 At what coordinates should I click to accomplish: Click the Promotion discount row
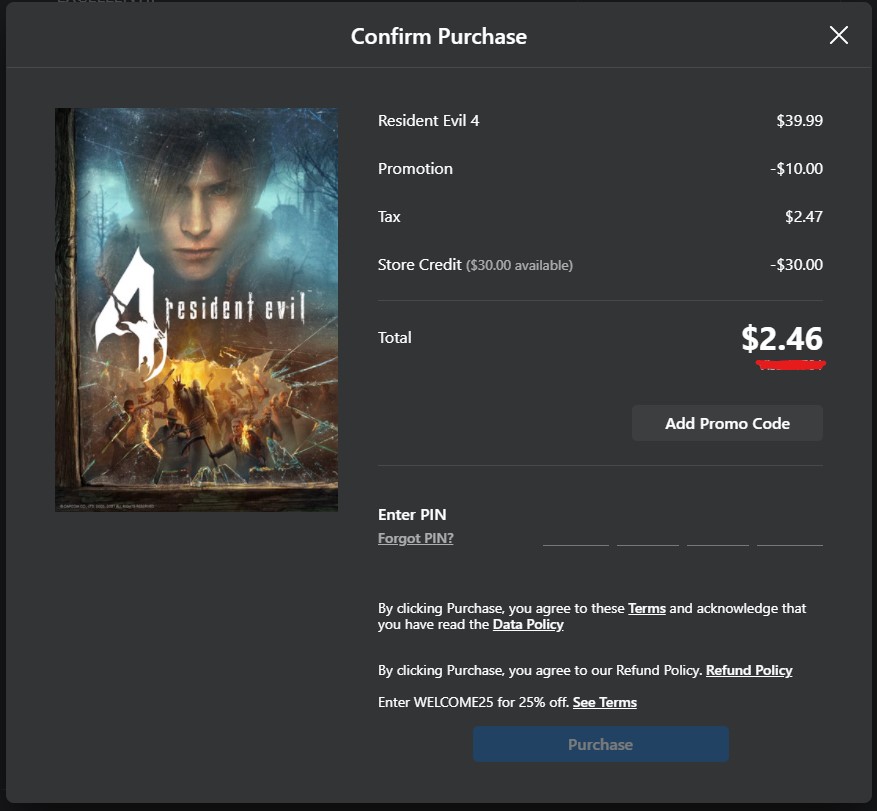pos(415,168)
